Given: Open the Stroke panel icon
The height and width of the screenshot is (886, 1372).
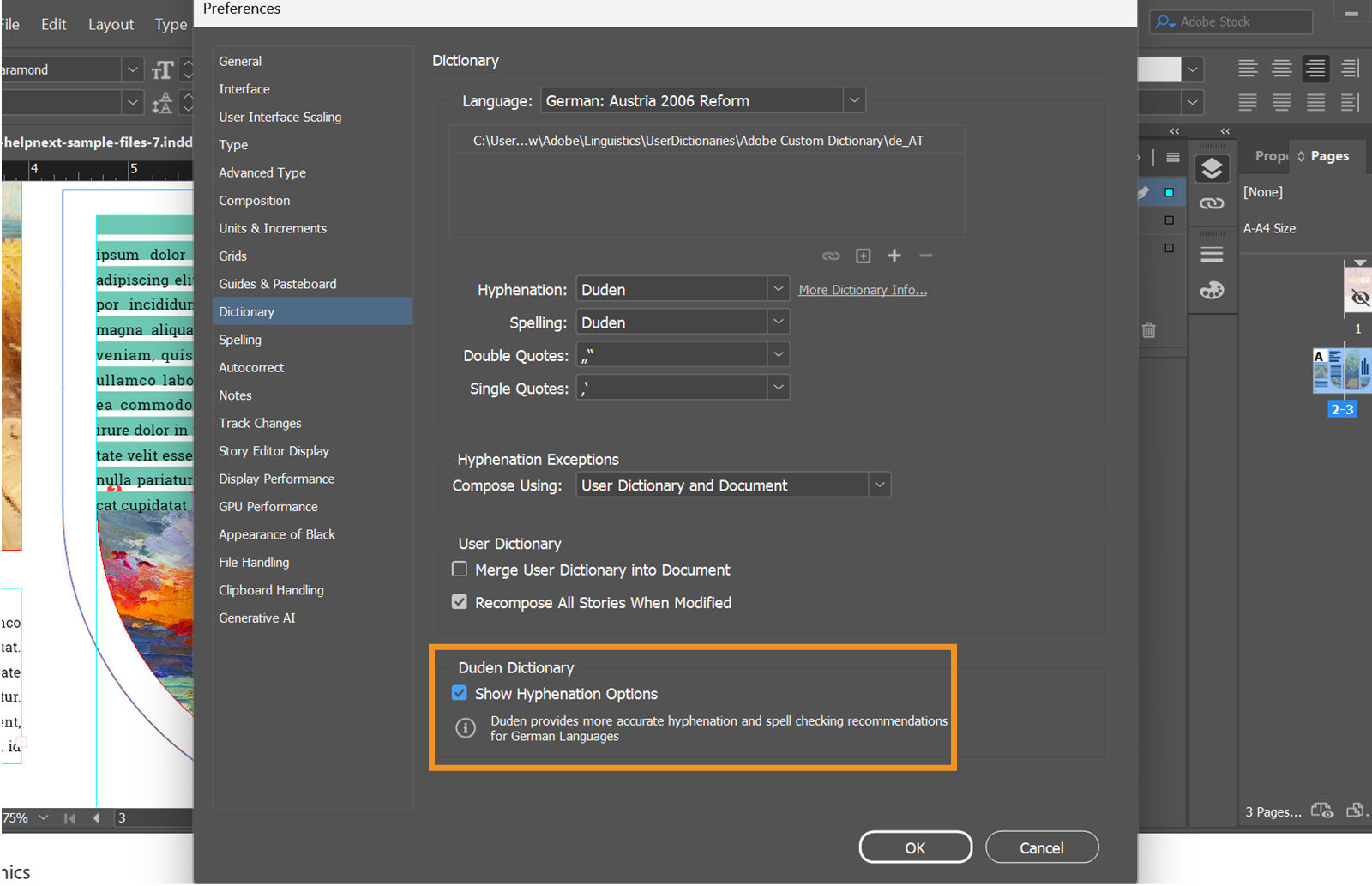Looking at the screenshot, I should click(x=1212, y=255).
